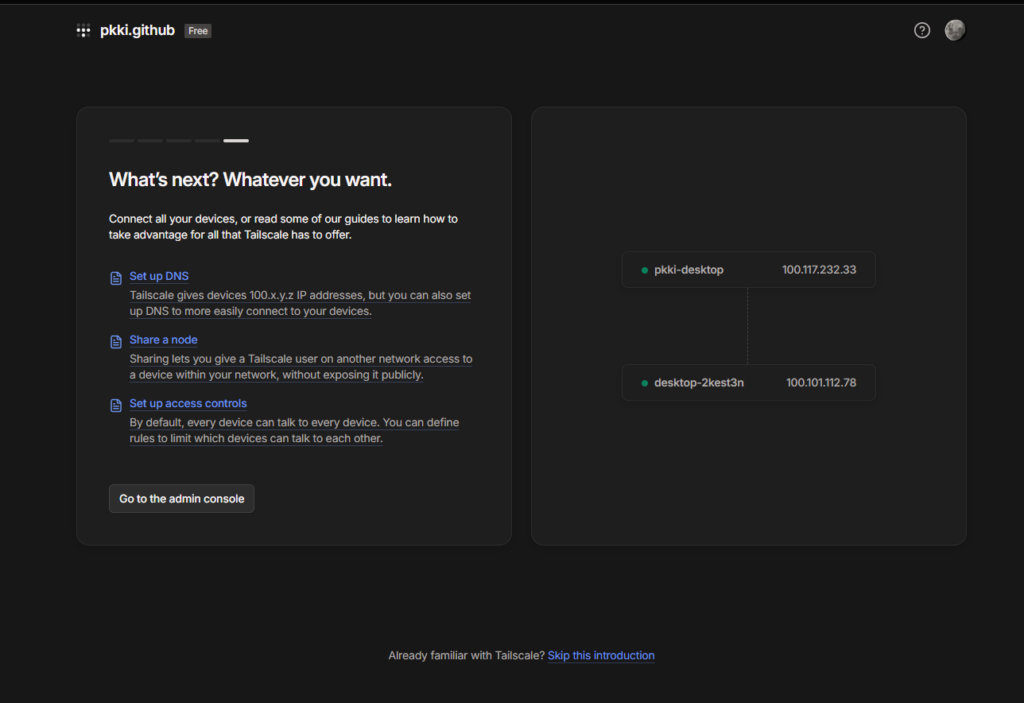
Task: Click the 100.101.112.78 IP address
Action: [820, 383]
